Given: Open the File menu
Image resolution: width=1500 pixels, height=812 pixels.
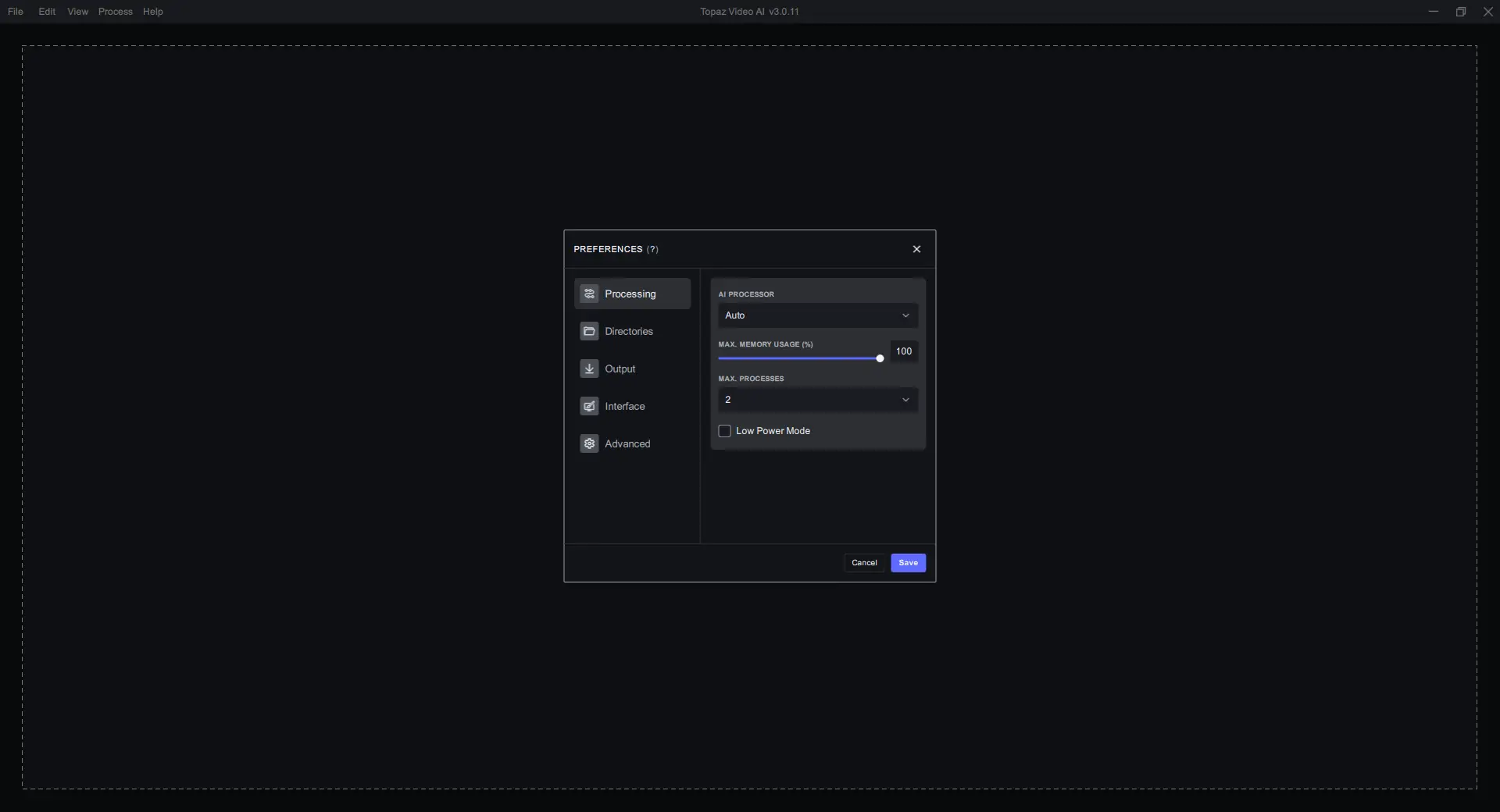Looking at the screenshot, I should (x=16, y=12).
